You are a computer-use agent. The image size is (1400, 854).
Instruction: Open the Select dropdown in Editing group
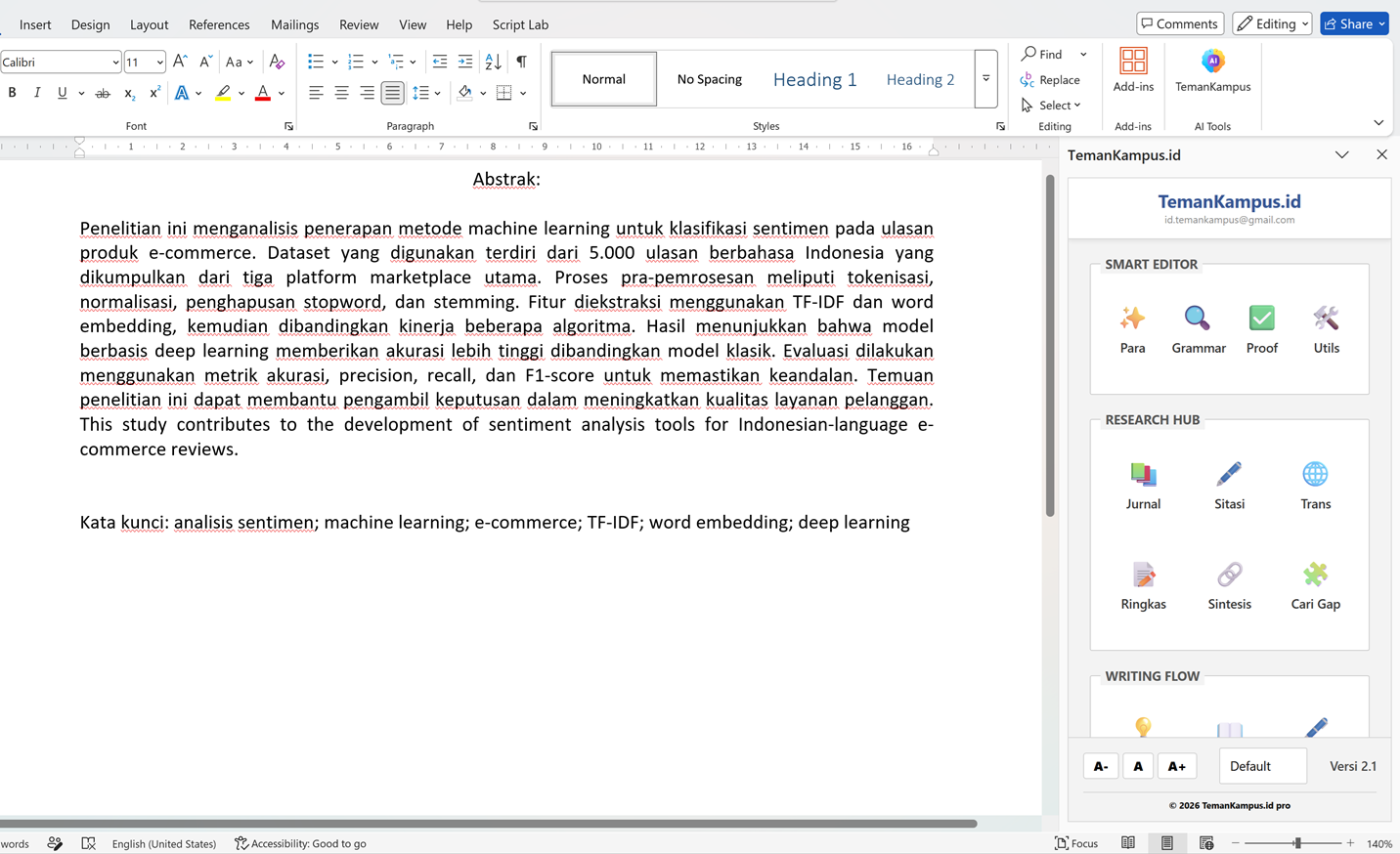click(x=1052, y=105)
